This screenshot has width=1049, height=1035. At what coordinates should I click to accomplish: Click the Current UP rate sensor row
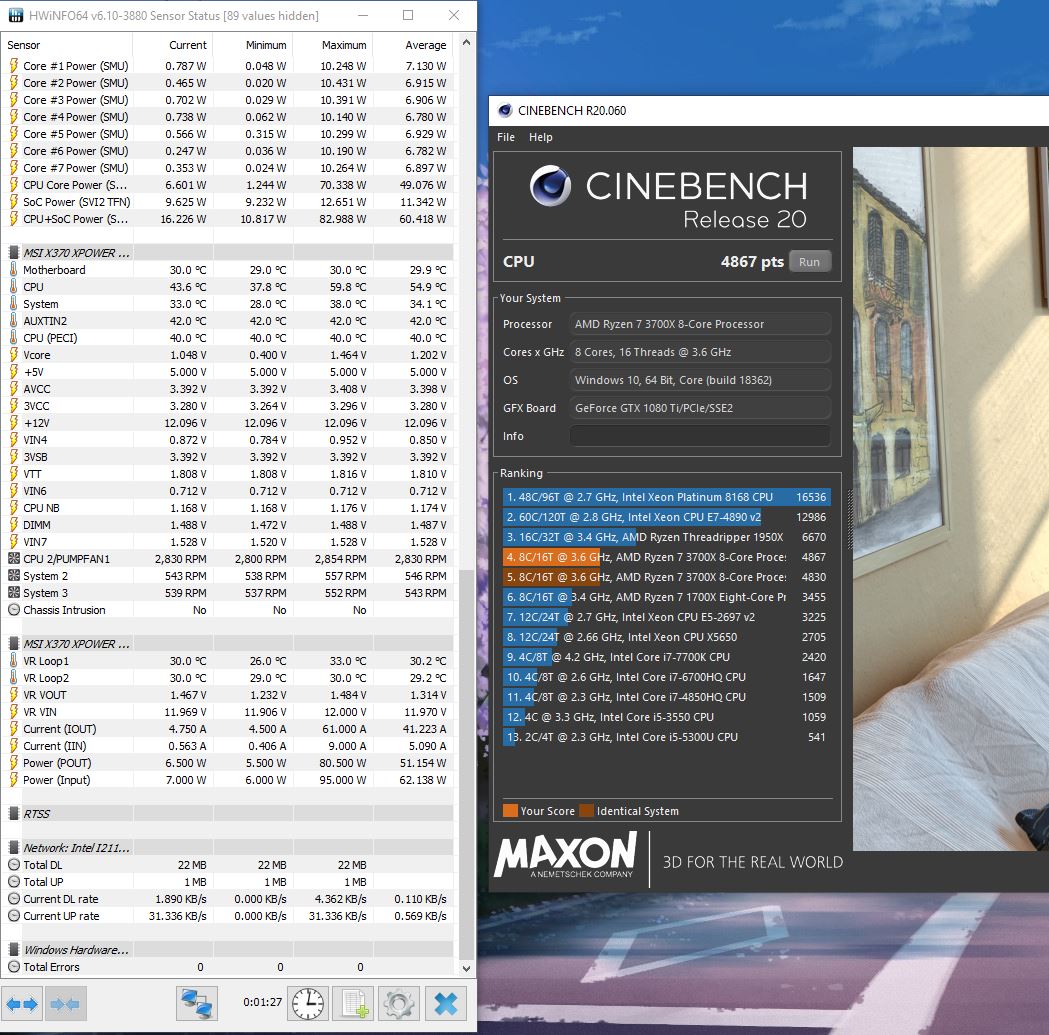(x=227, y=916)
